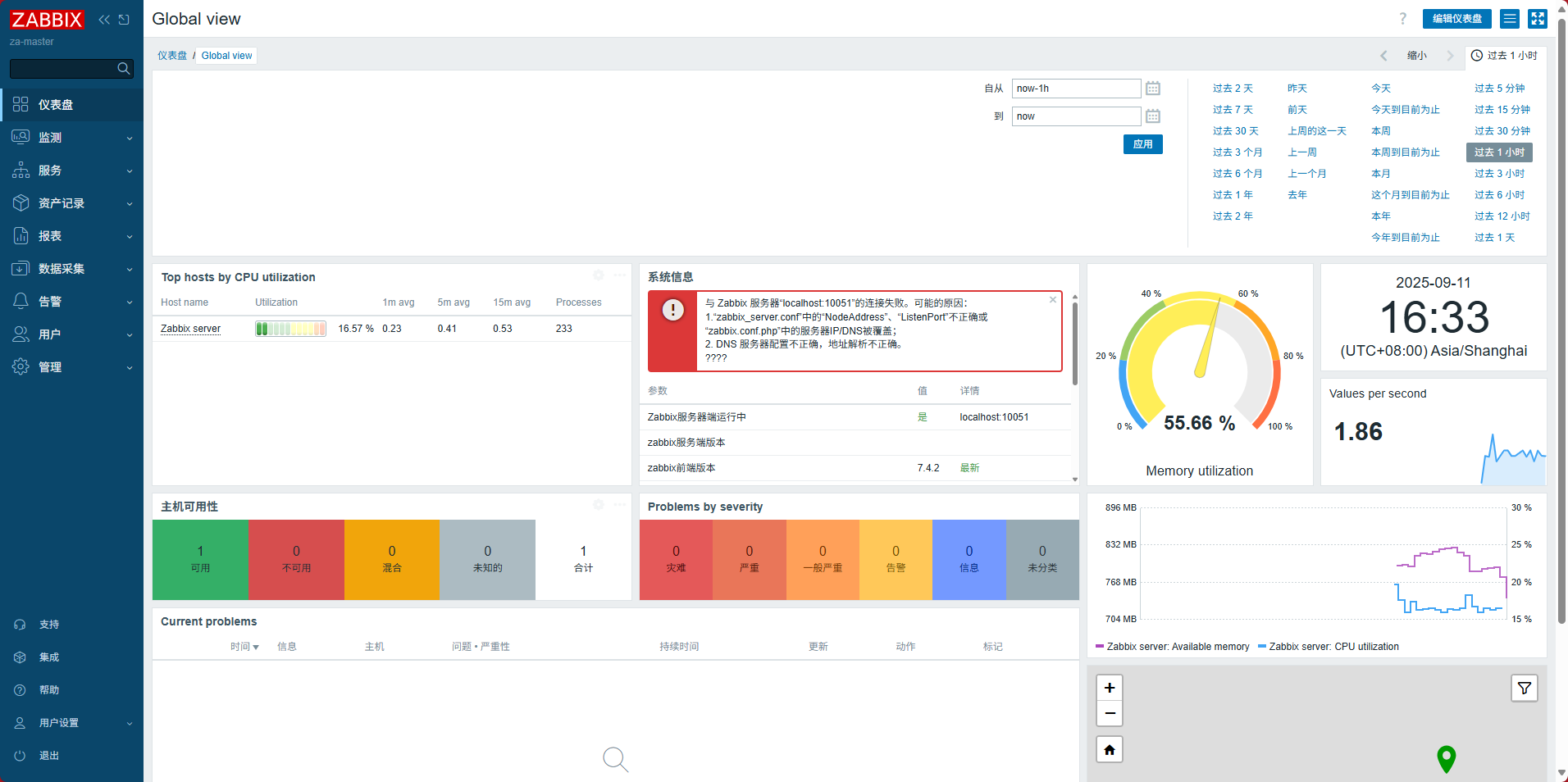Open the map filter funnel icon
The image size is (1568, 782).
pyautogui.click(x=1524, y=689)
